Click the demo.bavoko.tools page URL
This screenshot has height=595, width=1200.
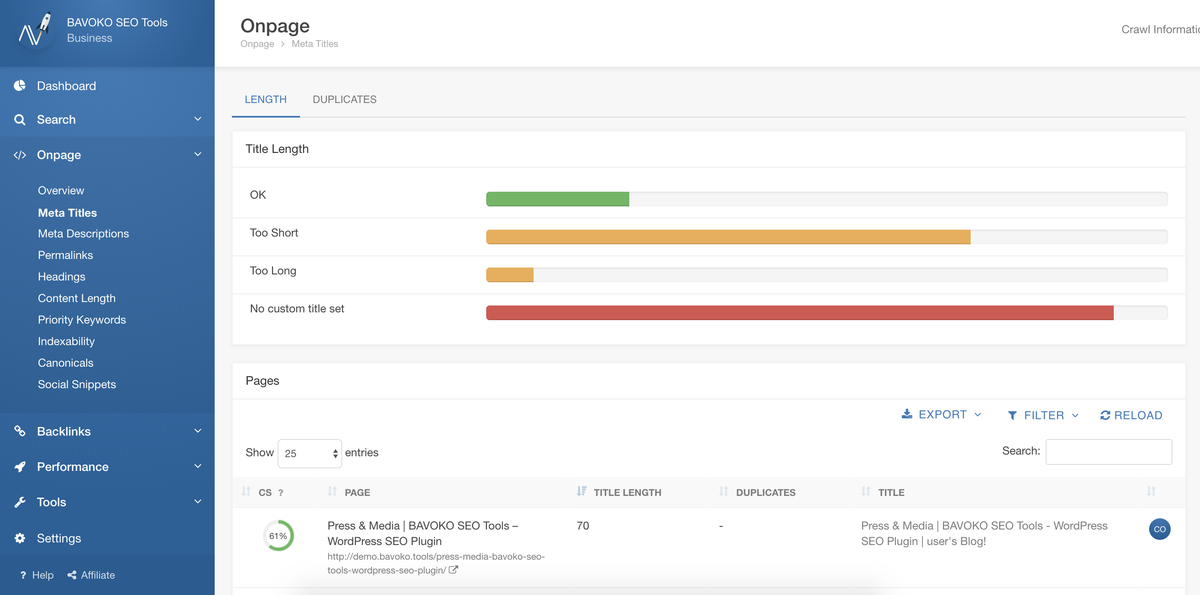pyautogui.click(x=436, y=563)
